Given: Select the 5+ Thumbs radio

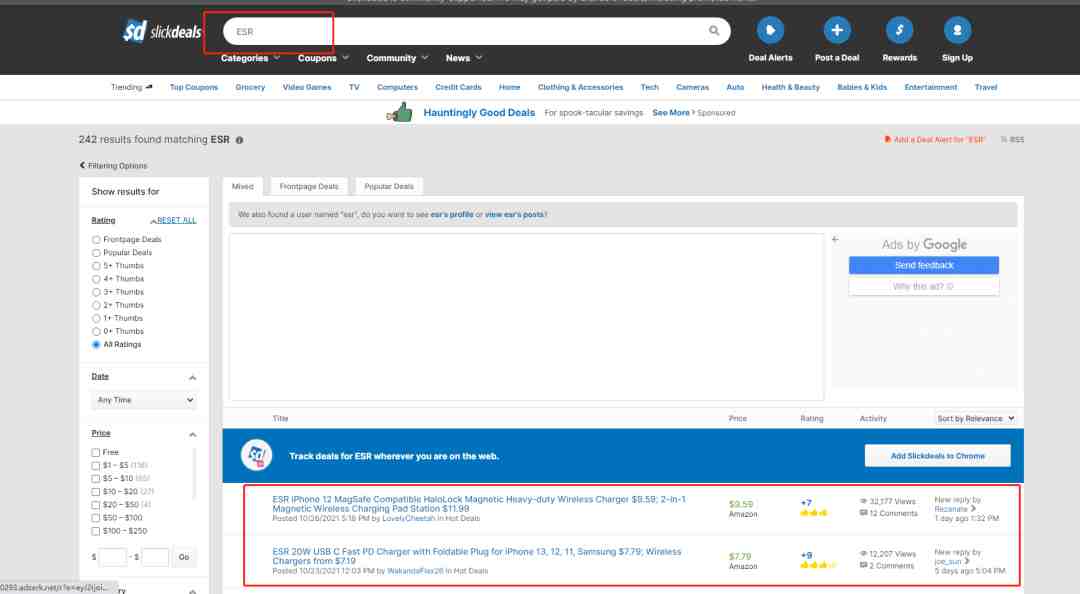Looking at the screenshot, I should point(96,266).
